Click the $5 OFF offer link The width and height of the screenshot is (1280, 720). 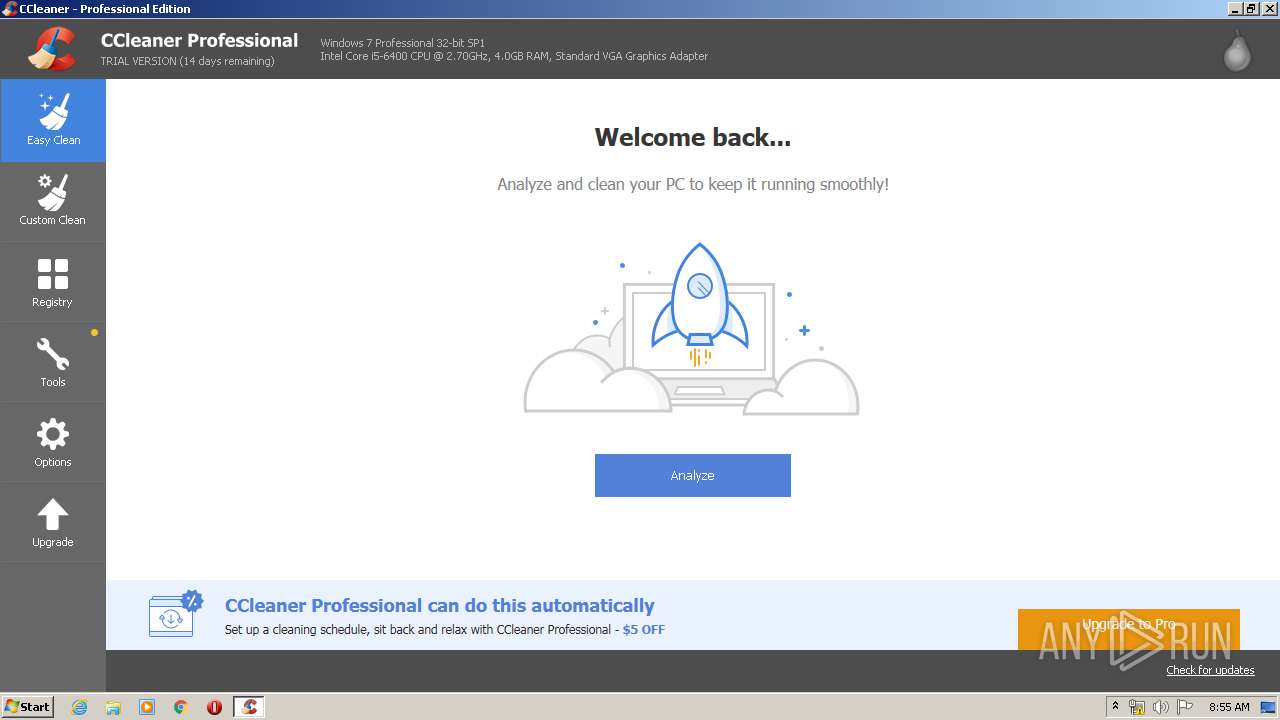coord(644,630)
